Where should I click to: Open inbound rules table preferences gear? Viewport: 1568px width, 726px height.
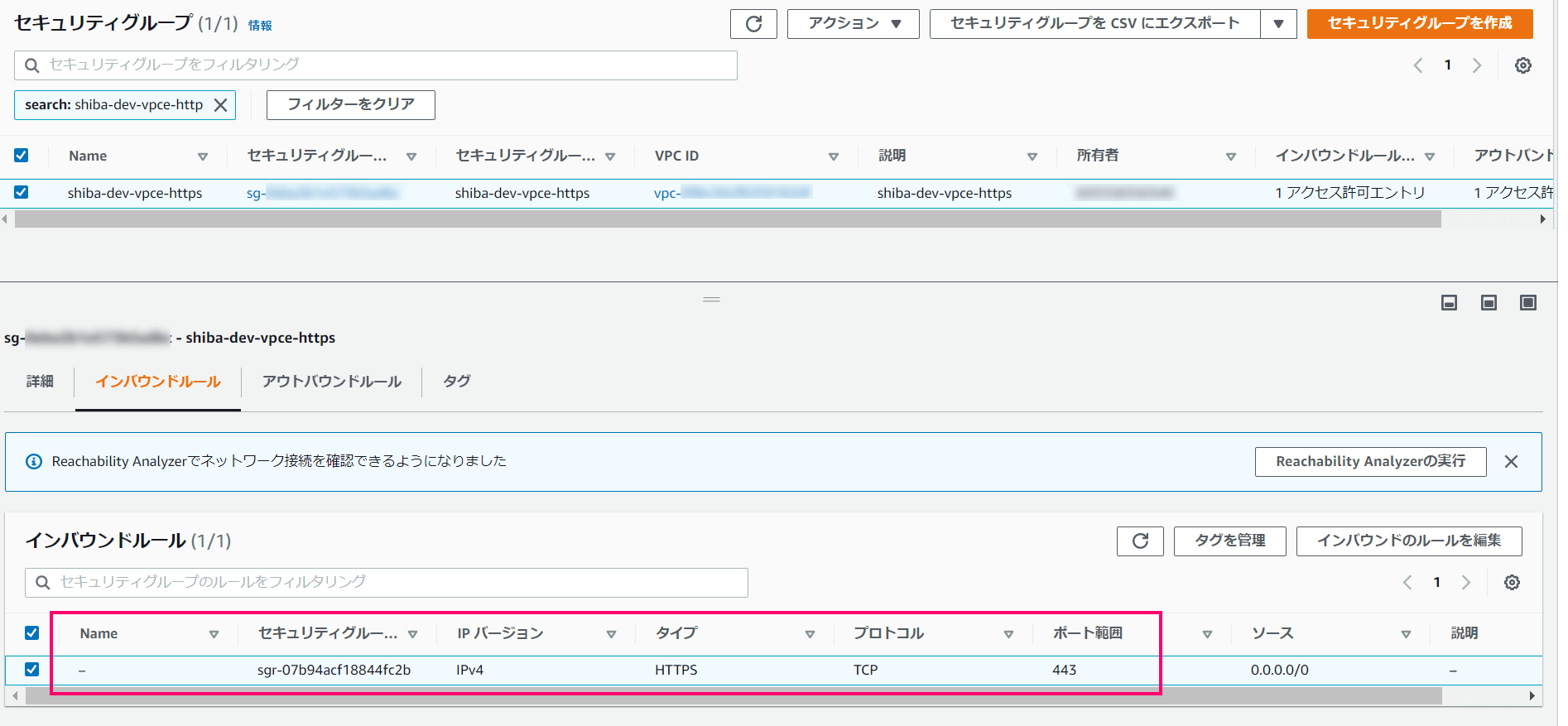click(x=1512, y=583)
